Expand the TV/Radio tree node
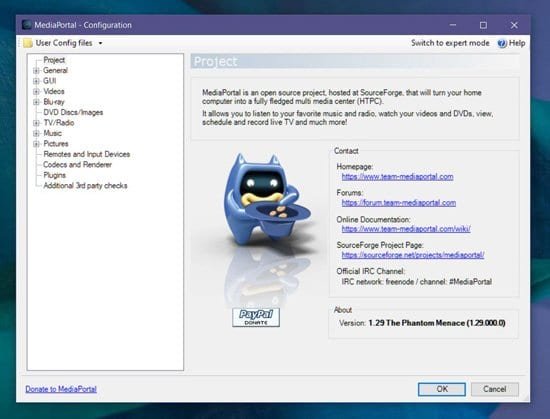 [x=36, y=123]
